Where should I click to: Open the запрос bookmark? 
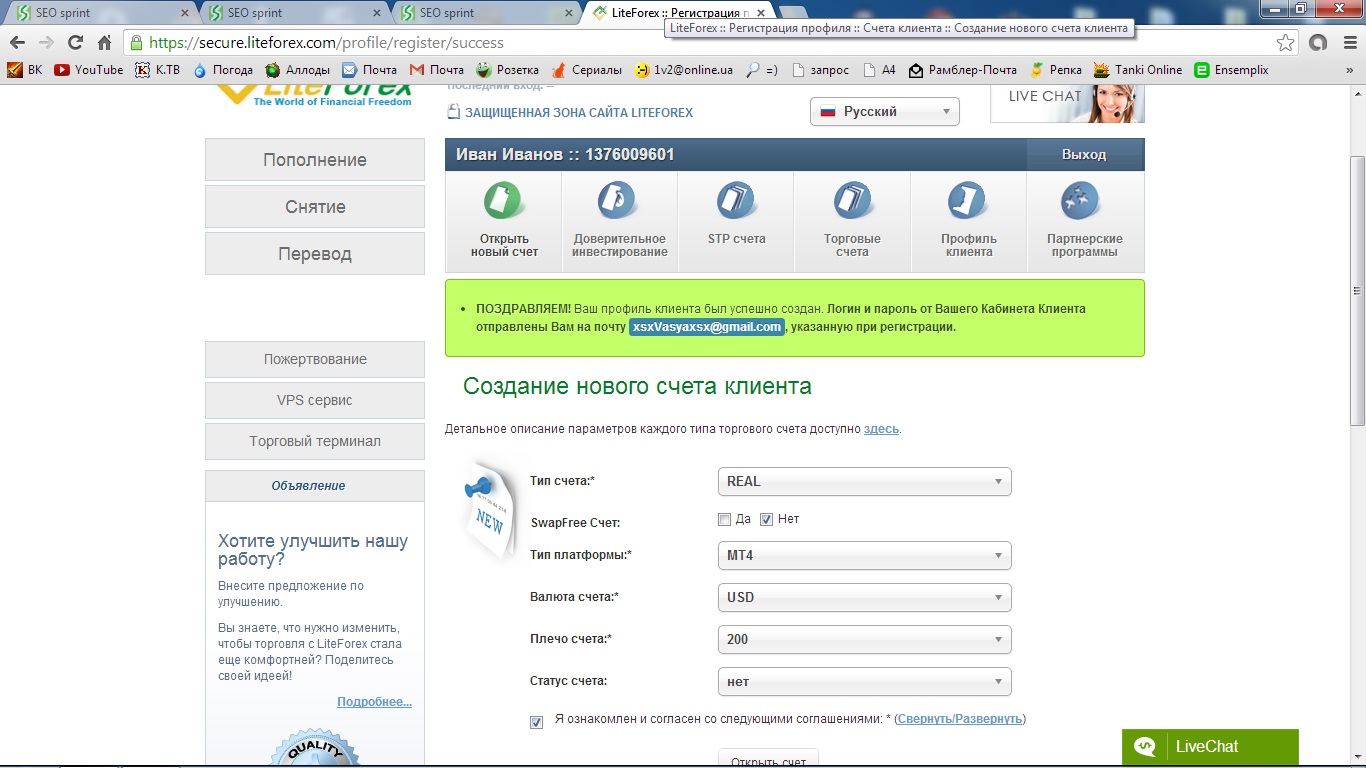(820, 70)
